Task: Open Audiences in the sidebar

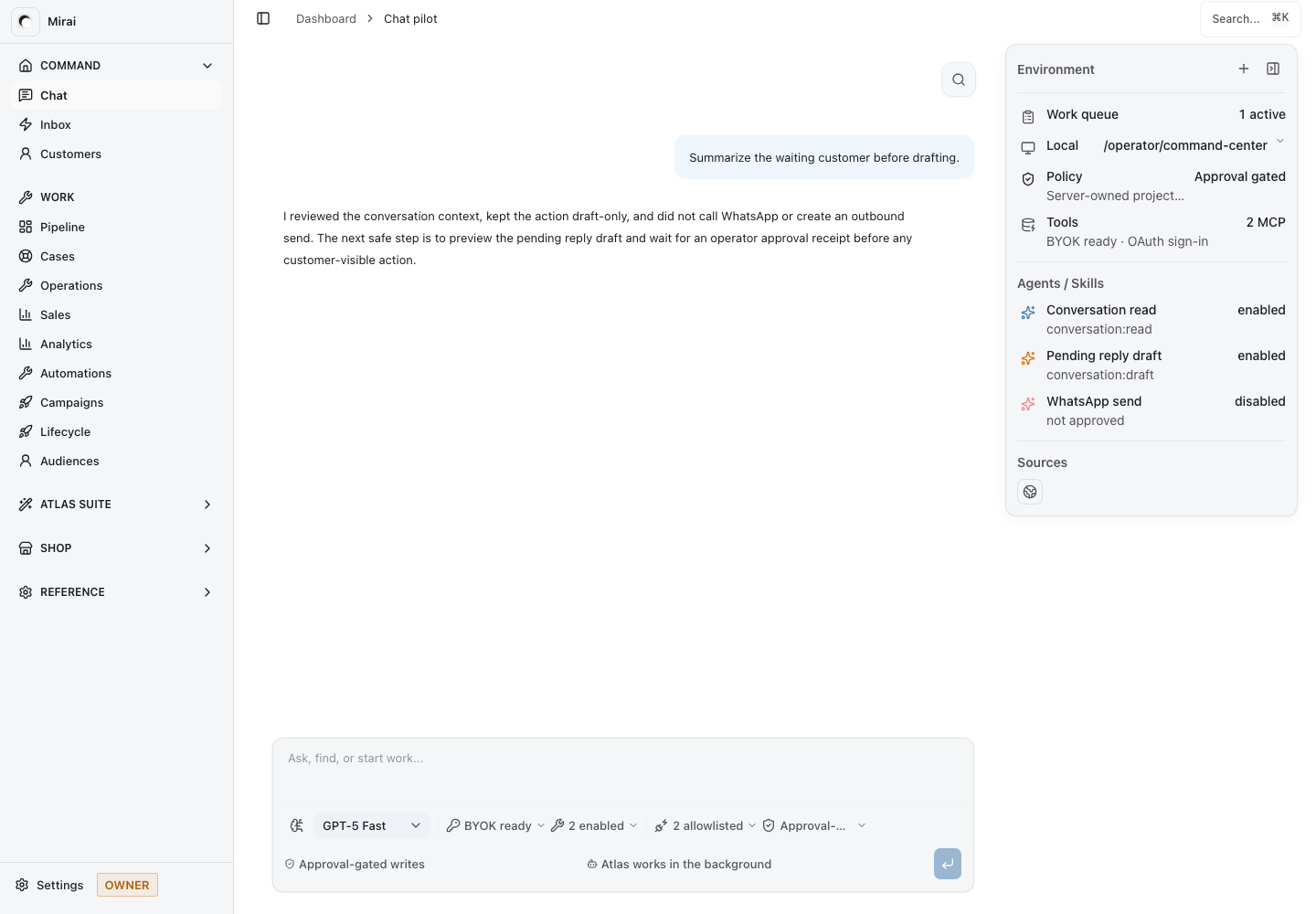Action: 117,461
